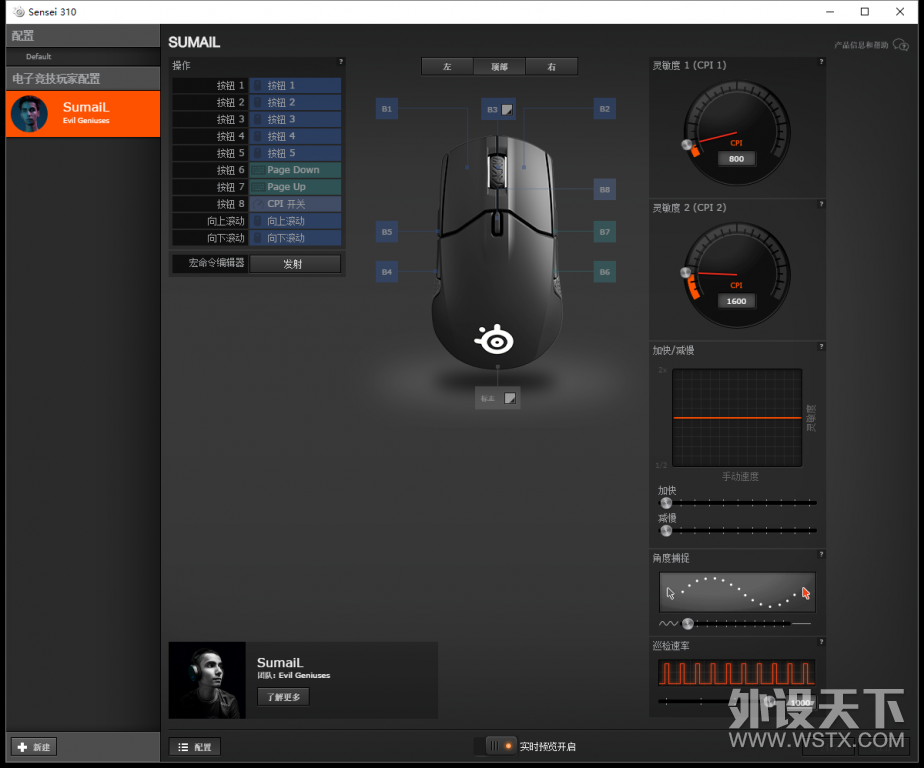This screenshot has height=768, width=924.
Task: Click the CPI 2 dial knob handle
Action: tap(686, 272)
